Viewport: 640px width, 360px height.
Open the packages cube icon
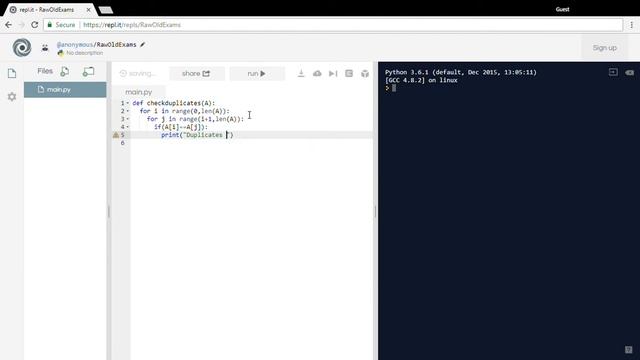pos(365,73)
